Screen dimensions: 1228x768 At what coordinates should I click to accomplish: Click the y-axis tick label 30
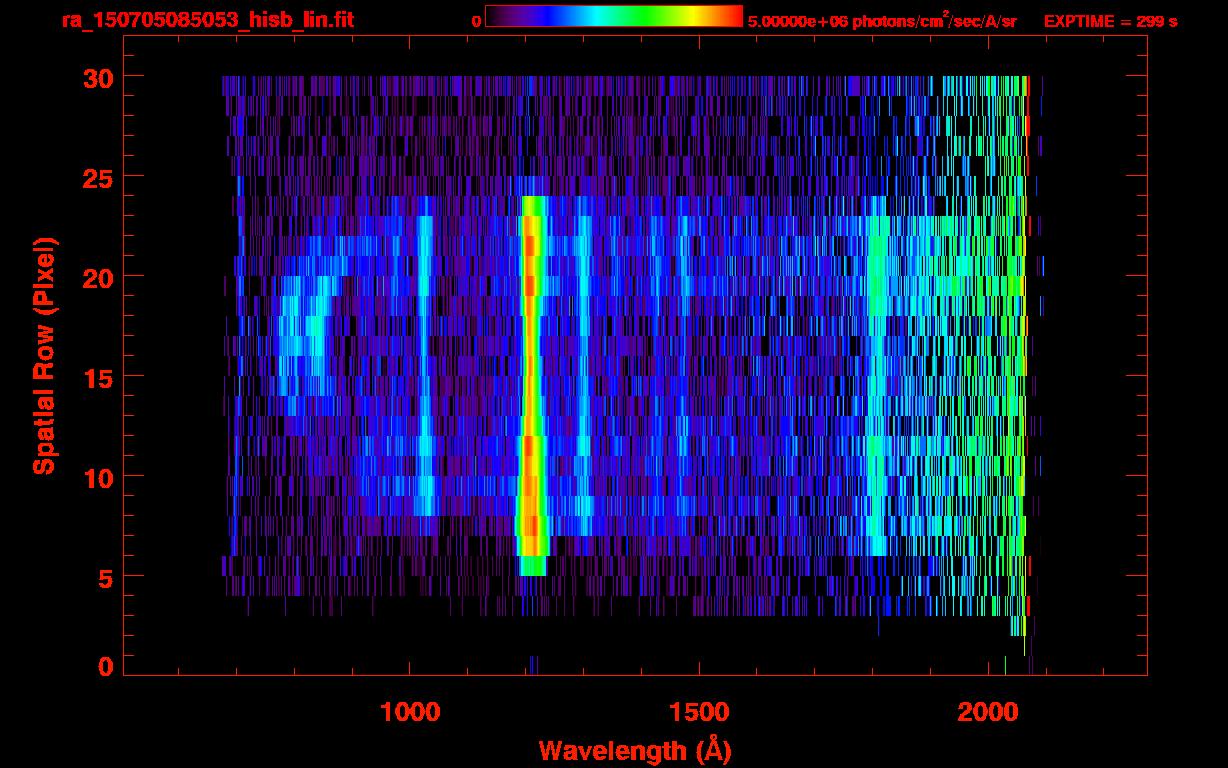(97, 77)
